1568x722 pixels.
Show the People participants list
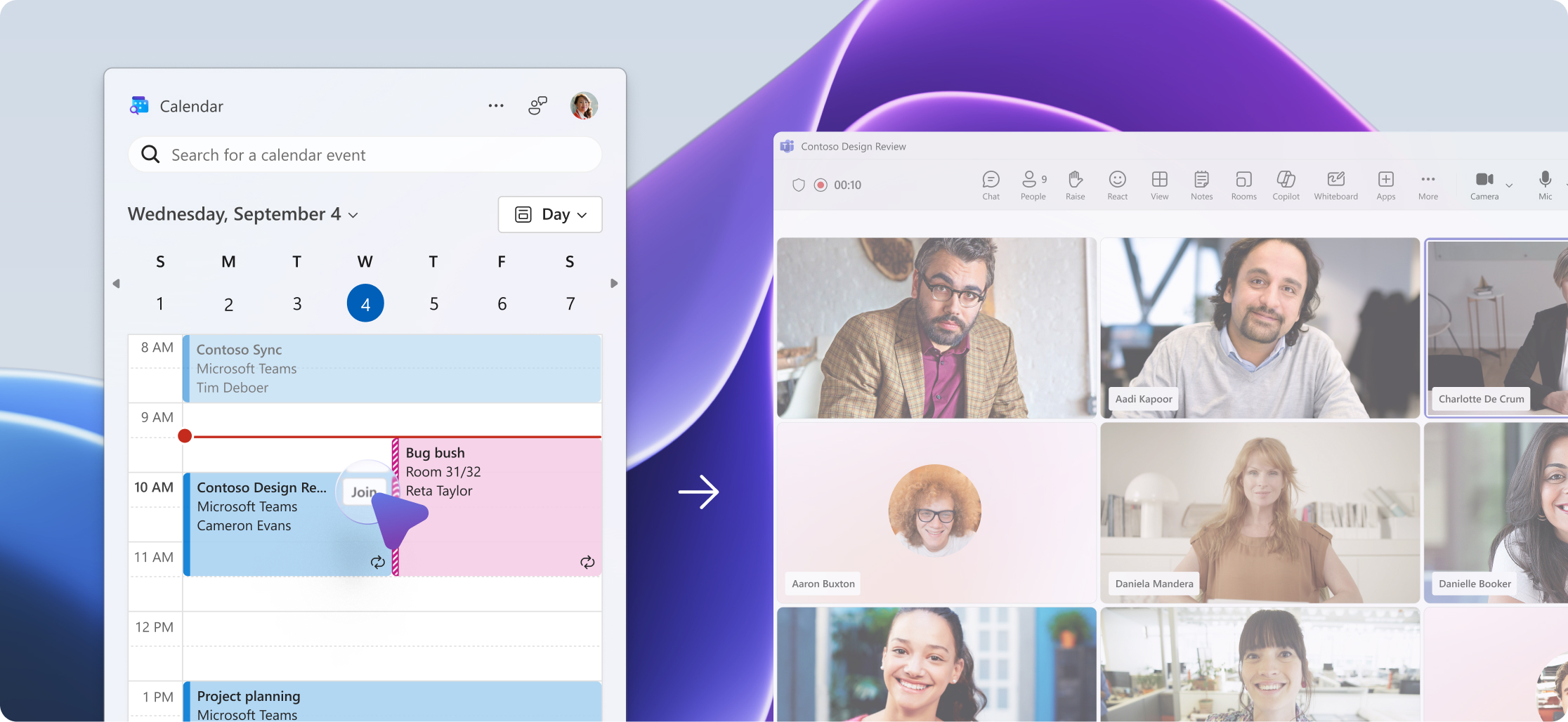(x=1033, y=185)
